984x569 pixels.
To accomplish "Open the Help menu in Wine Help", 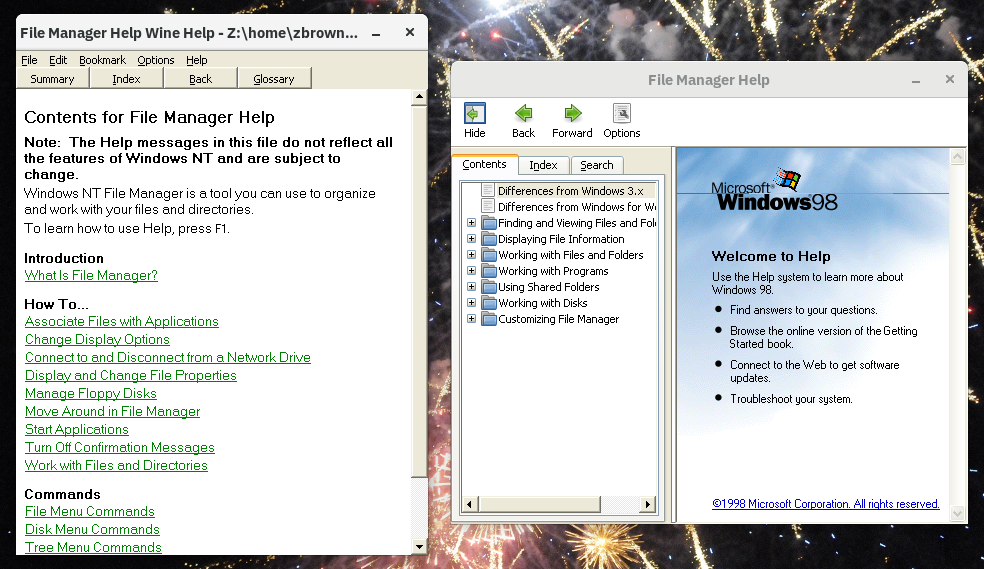I will [196, 60].
